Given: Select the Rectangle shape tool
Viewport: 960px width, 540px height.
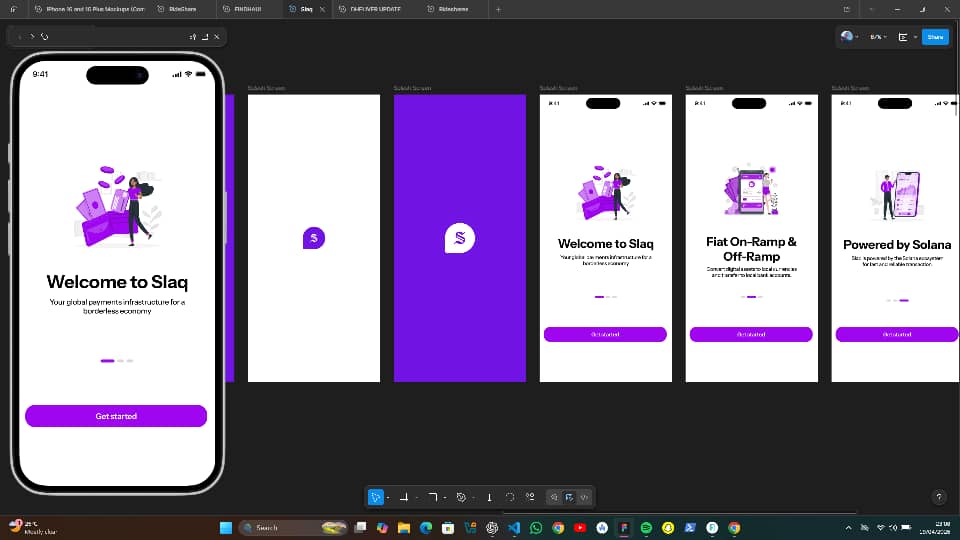Looking at the screenshot, I should click(433, 497).
